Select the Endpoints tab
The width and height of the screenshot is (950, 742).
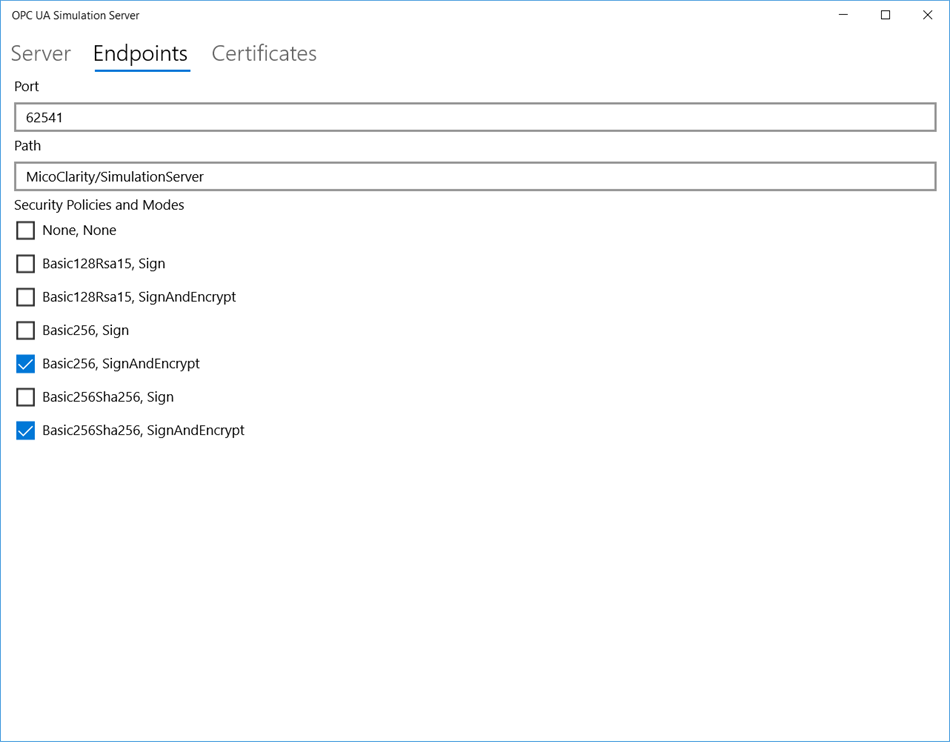(140, 54)
